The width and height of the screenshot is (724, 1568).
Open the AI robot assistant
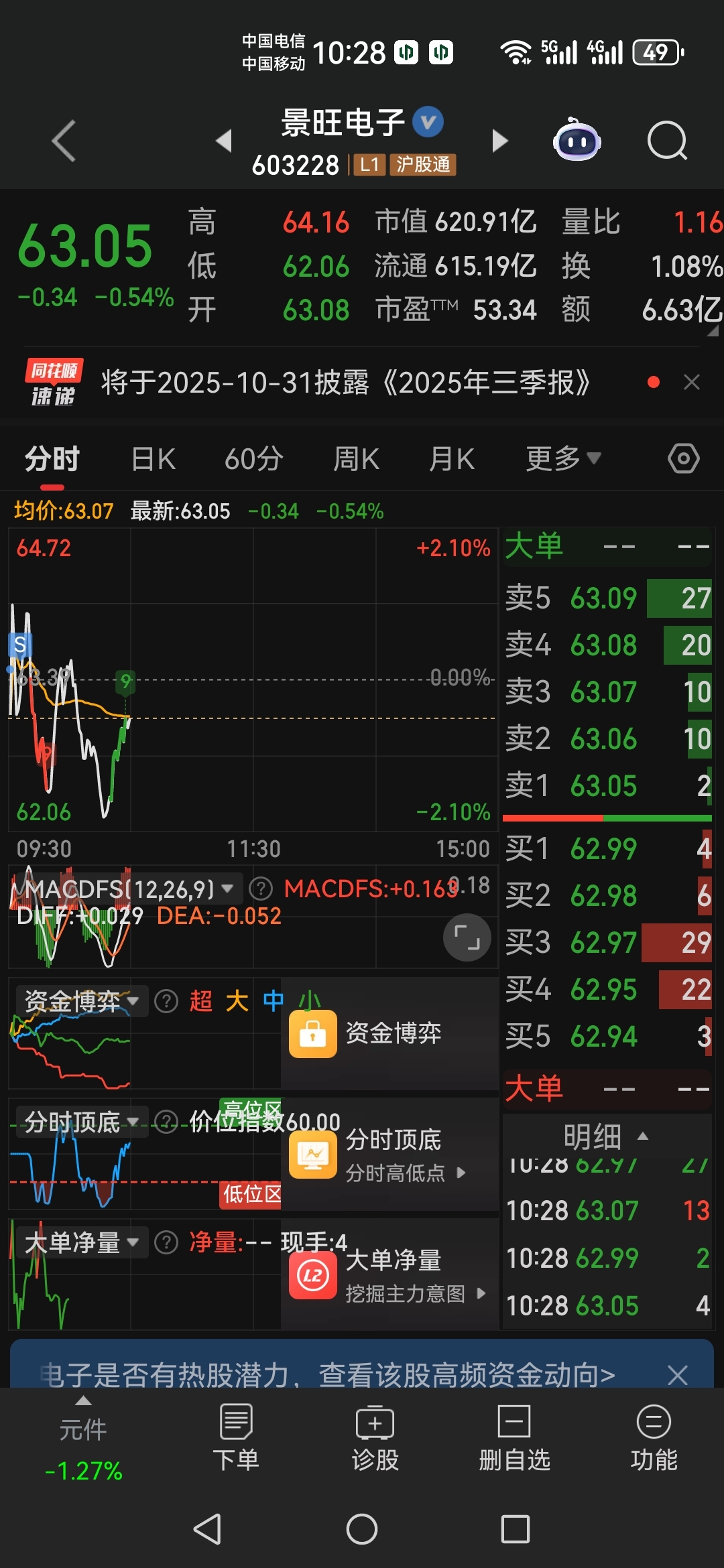[x=577, y=140]
